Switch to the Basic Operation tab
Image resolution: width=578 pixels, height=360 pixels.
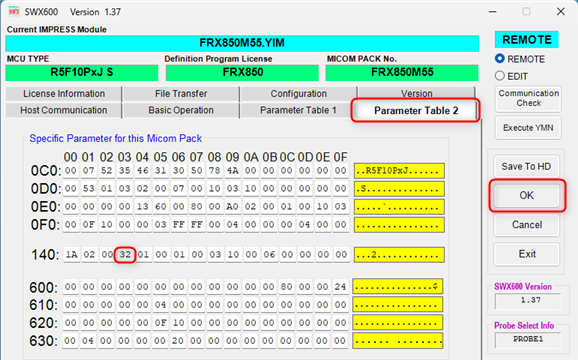pyautogui.click(x=181, y=110)
